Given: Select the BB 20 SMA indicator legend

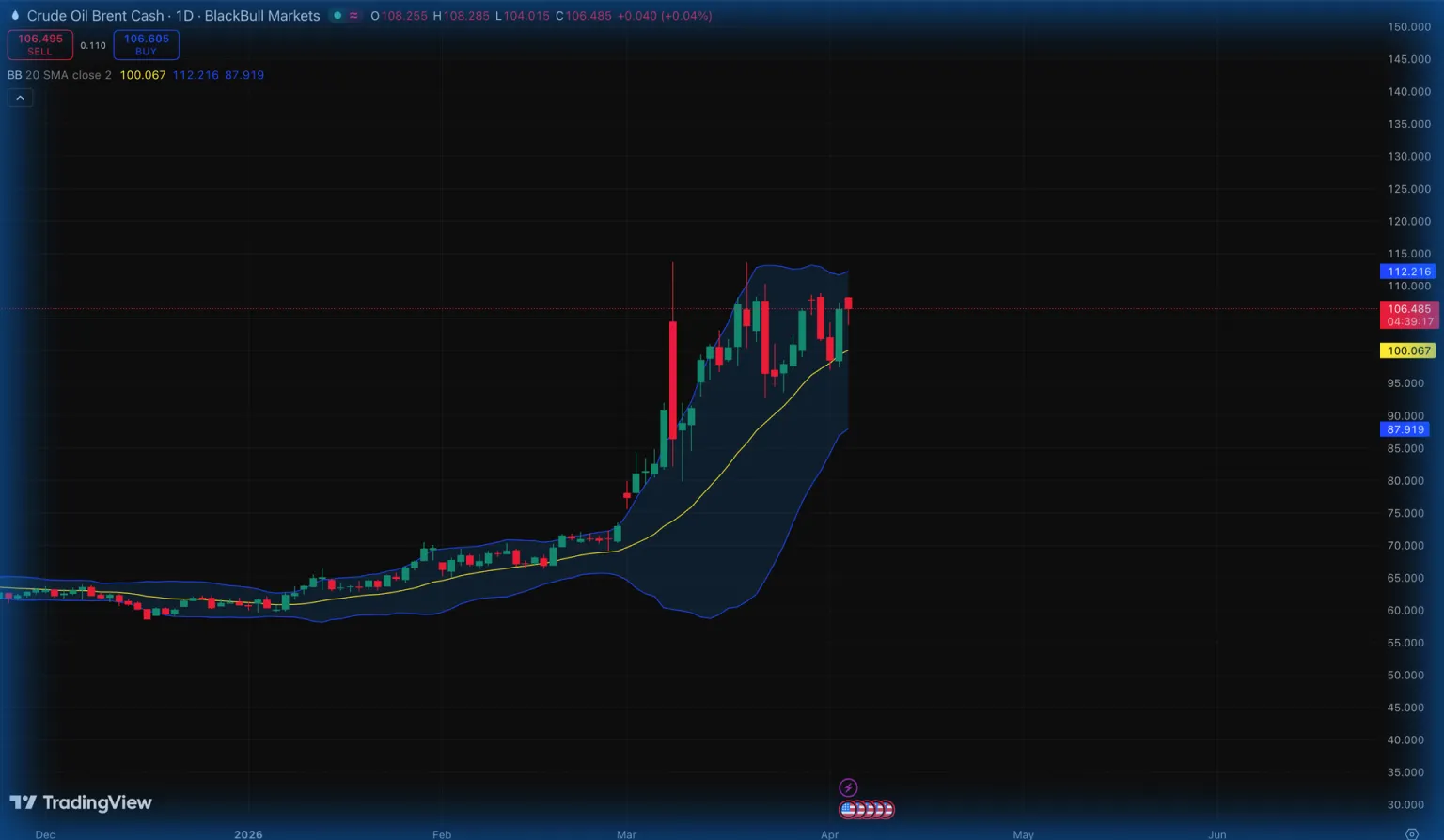Looking at the screenshot, I should pyautogui.click(x=59, y=75).
